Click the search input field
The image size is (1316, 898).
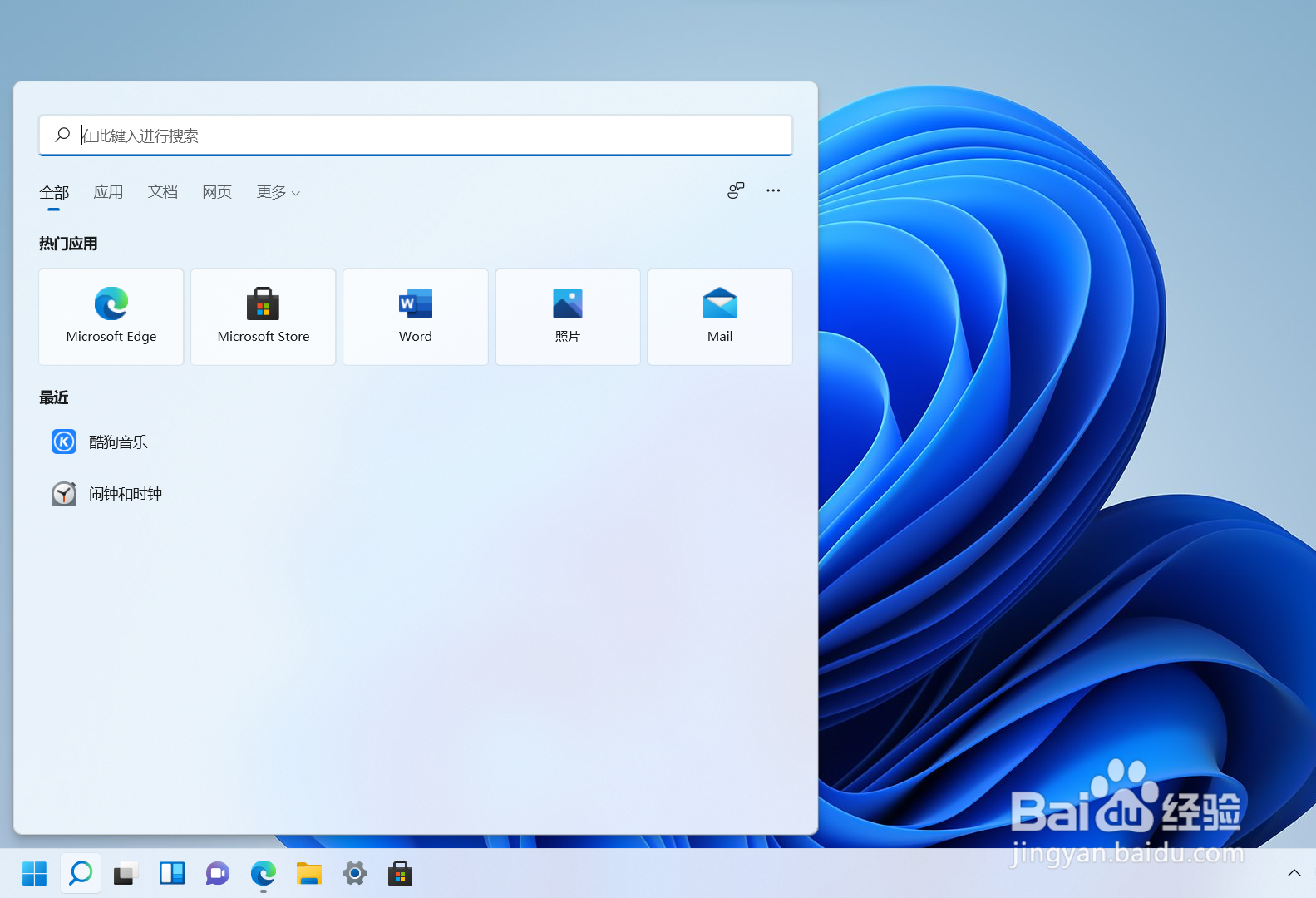pos(415,136)
